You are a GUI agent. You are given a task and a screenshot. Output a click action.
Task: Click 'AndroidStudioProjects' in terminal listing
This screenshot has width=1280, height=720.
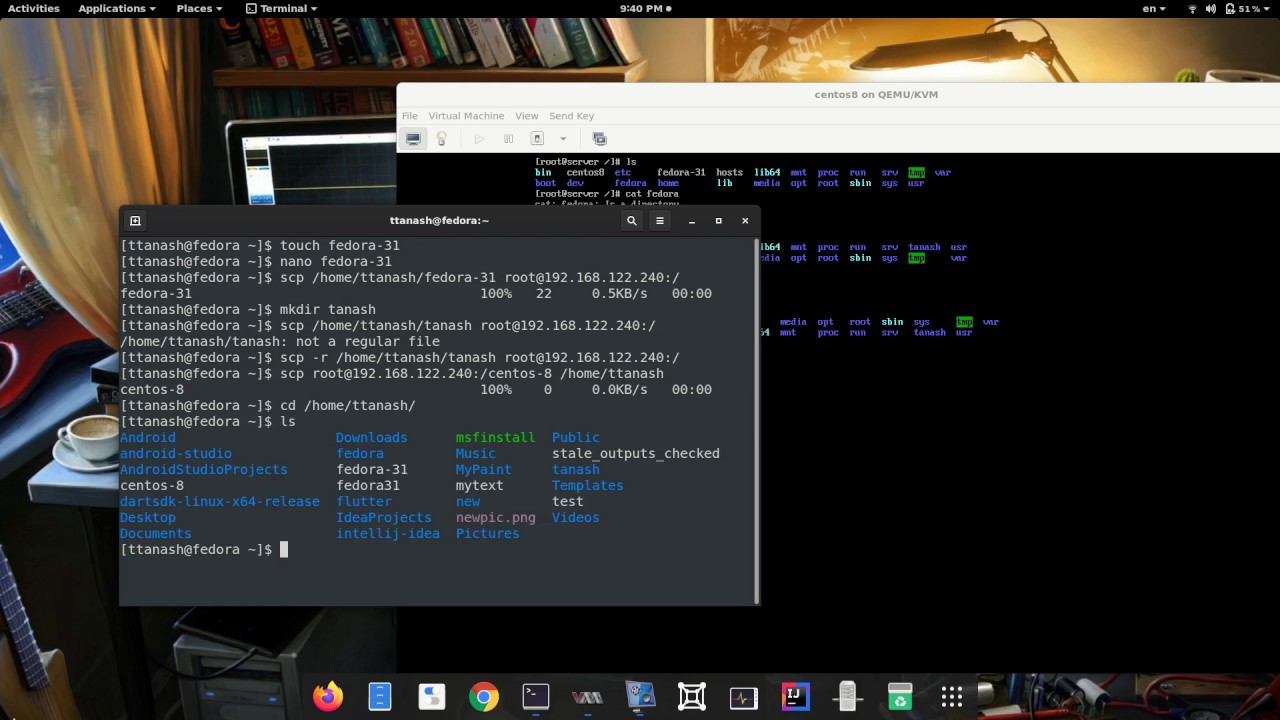tap(204, 470)
